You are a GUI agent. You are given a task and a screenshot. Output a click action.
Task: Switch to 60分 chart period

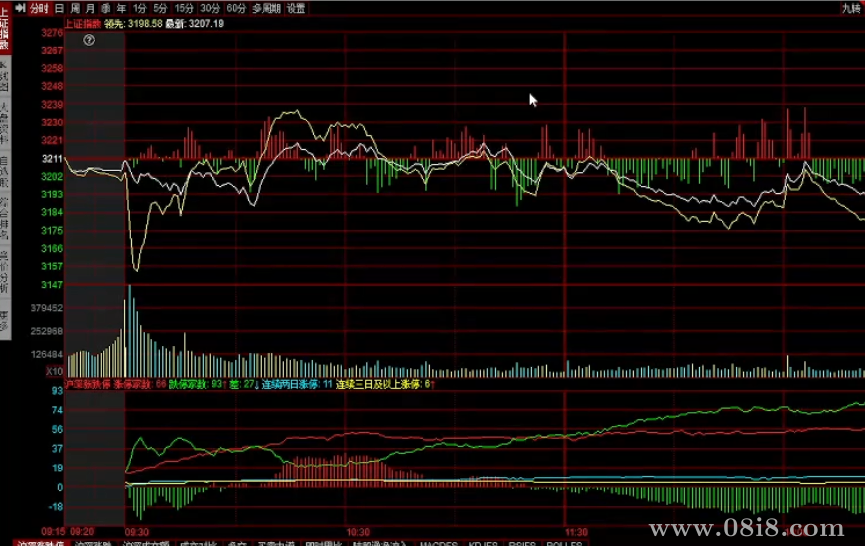point(236,8)
